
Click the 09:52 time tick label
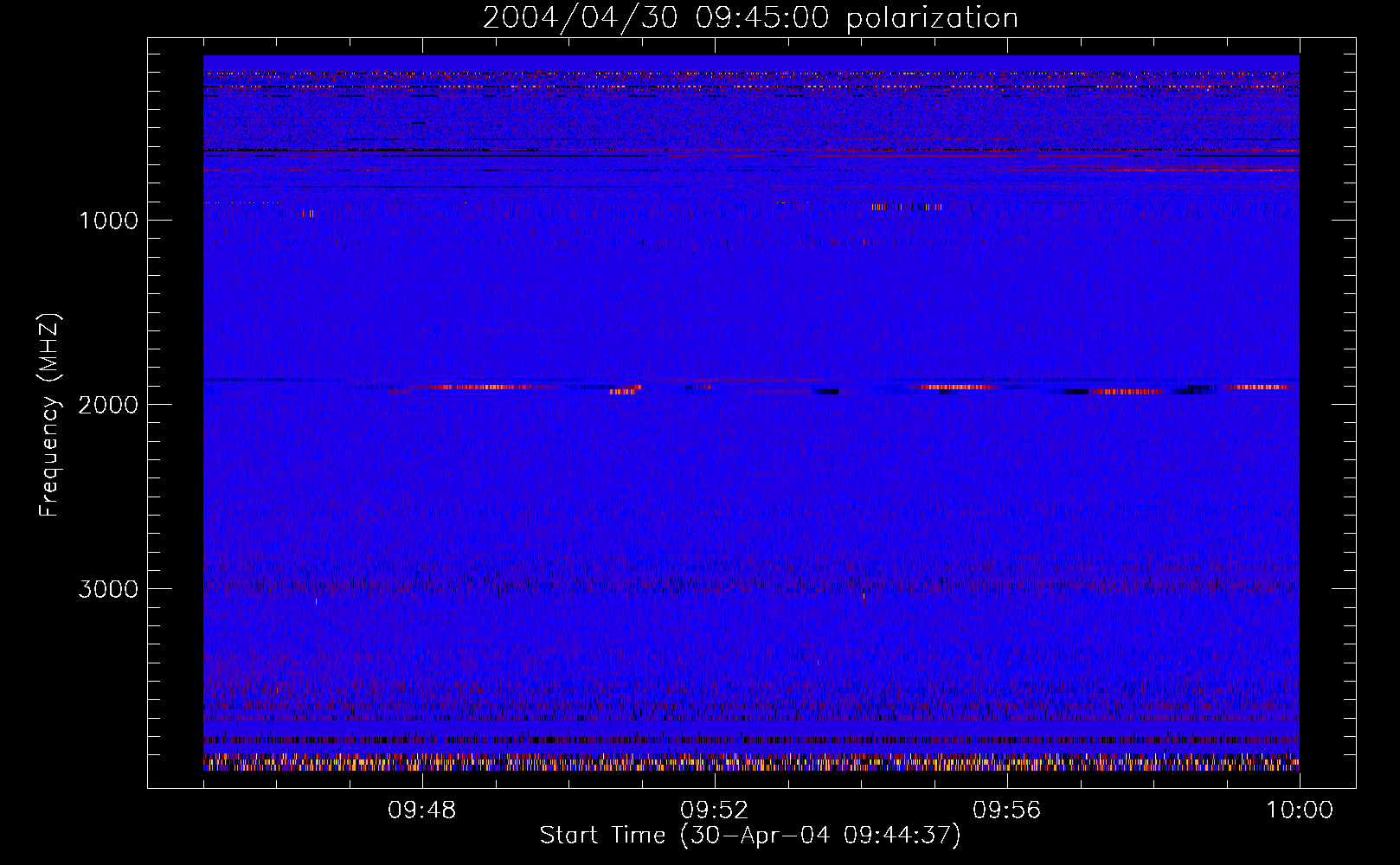715,811
